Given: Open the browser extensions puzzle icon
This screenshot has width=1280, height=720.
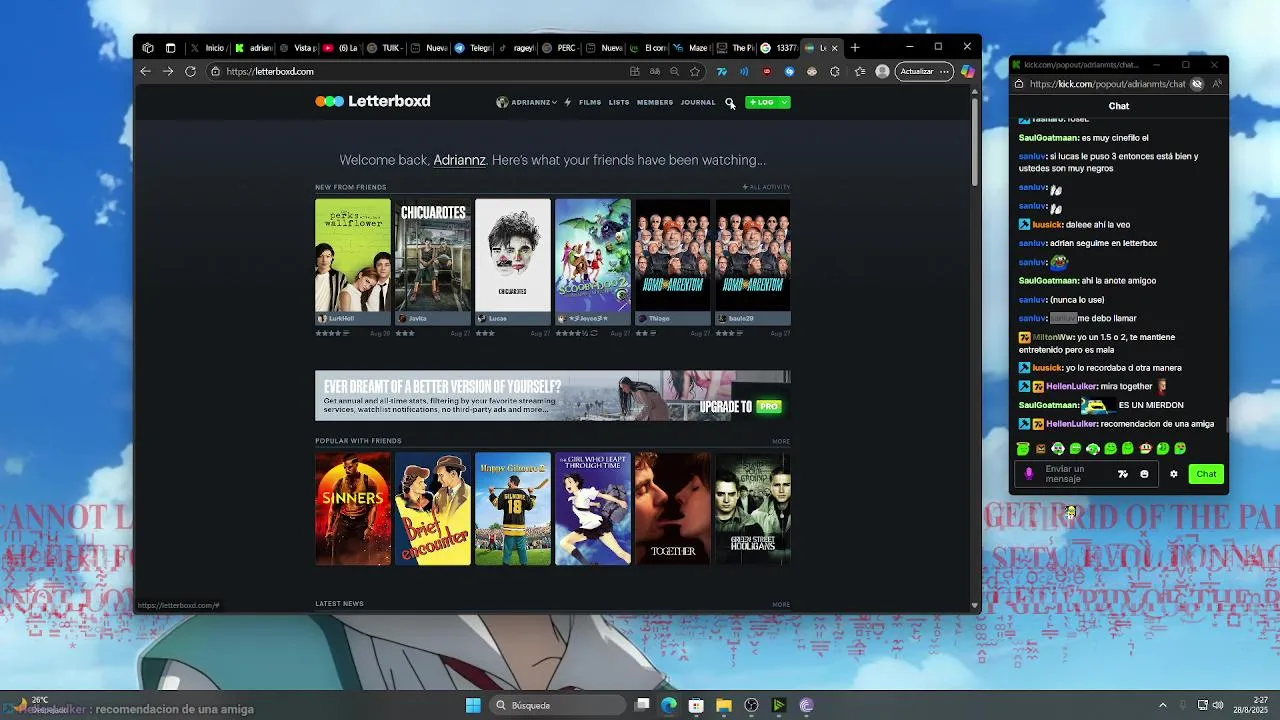Looking at the screenshot, I should coord(835,71).
